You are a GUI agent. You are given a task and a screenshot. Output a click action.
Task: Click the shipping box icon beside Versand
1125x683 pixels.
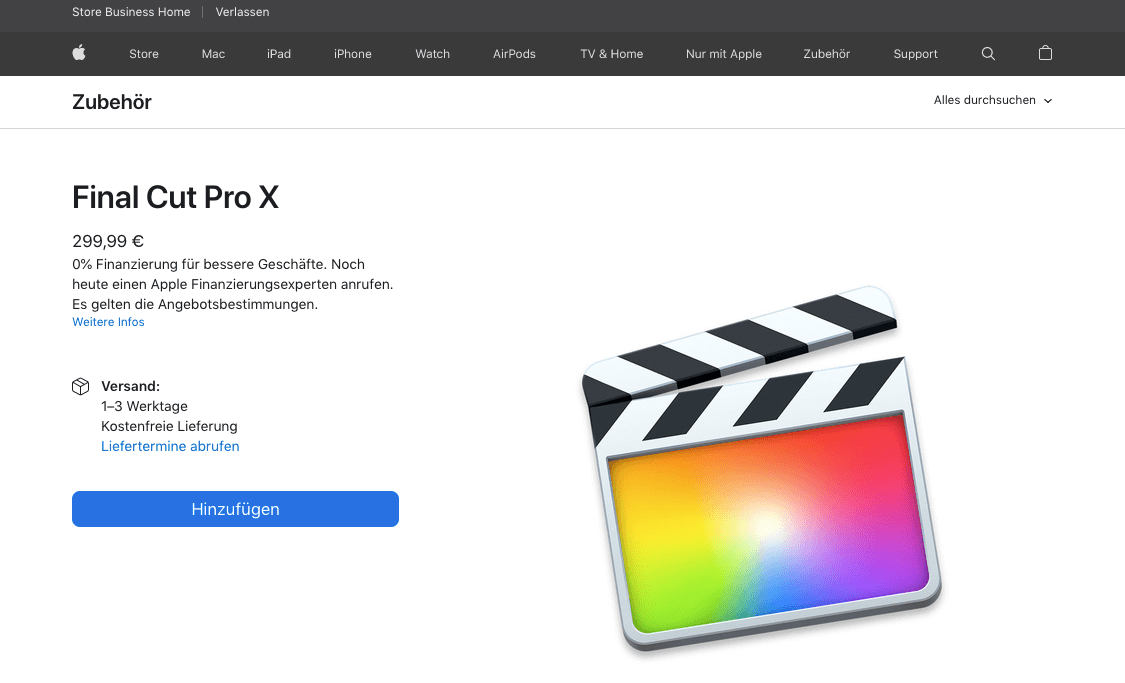tap(80, 386)
